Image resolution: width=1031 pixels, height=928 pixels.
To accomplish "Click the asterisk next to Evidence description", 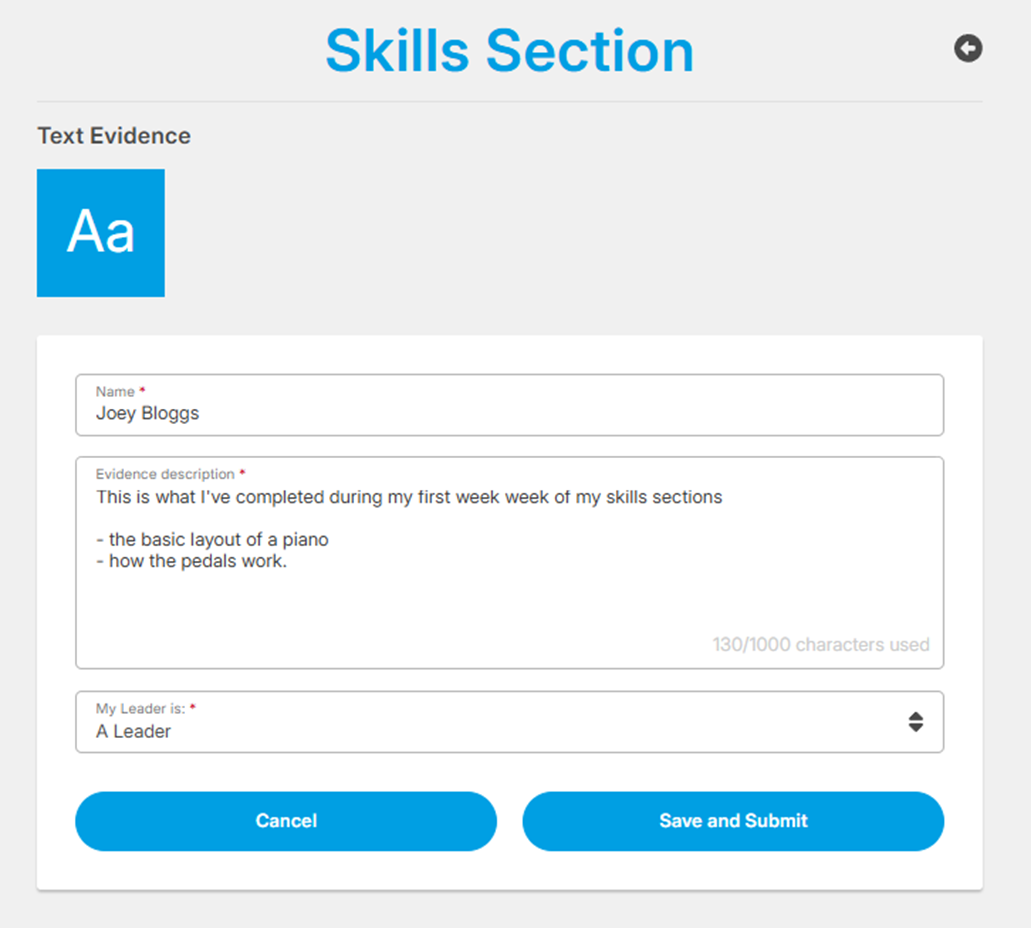I will click(x=240, y=471).
